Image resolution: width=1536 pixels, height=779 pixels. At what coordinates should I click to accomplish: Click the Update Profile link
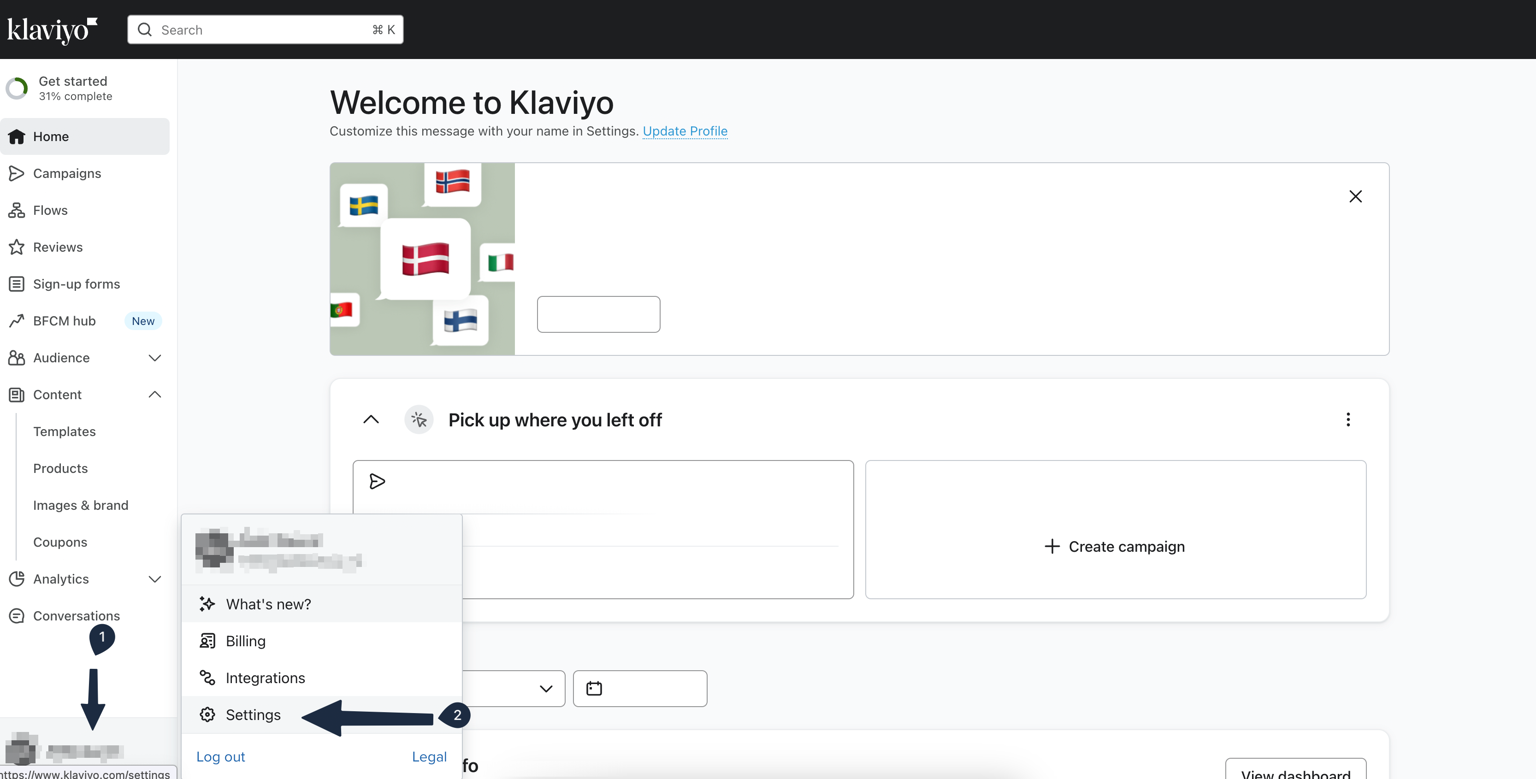(685, 131)
